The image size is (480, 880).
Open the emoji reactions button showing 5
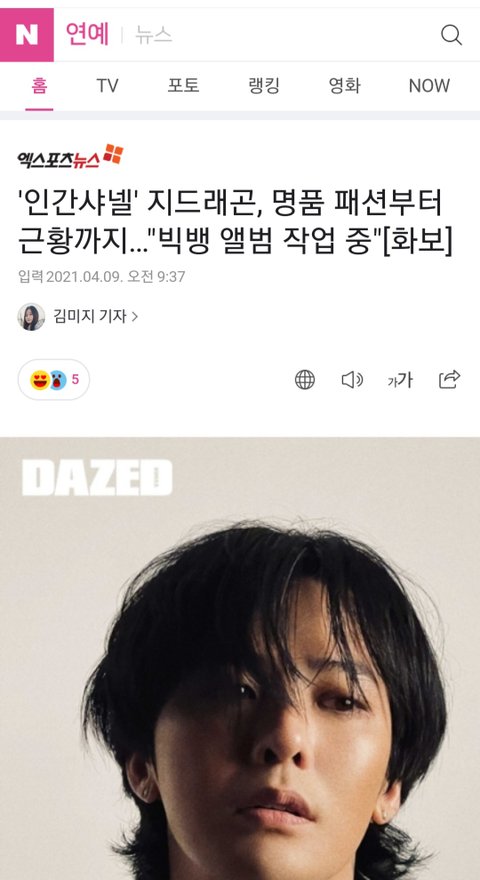[x=54, y=380]
